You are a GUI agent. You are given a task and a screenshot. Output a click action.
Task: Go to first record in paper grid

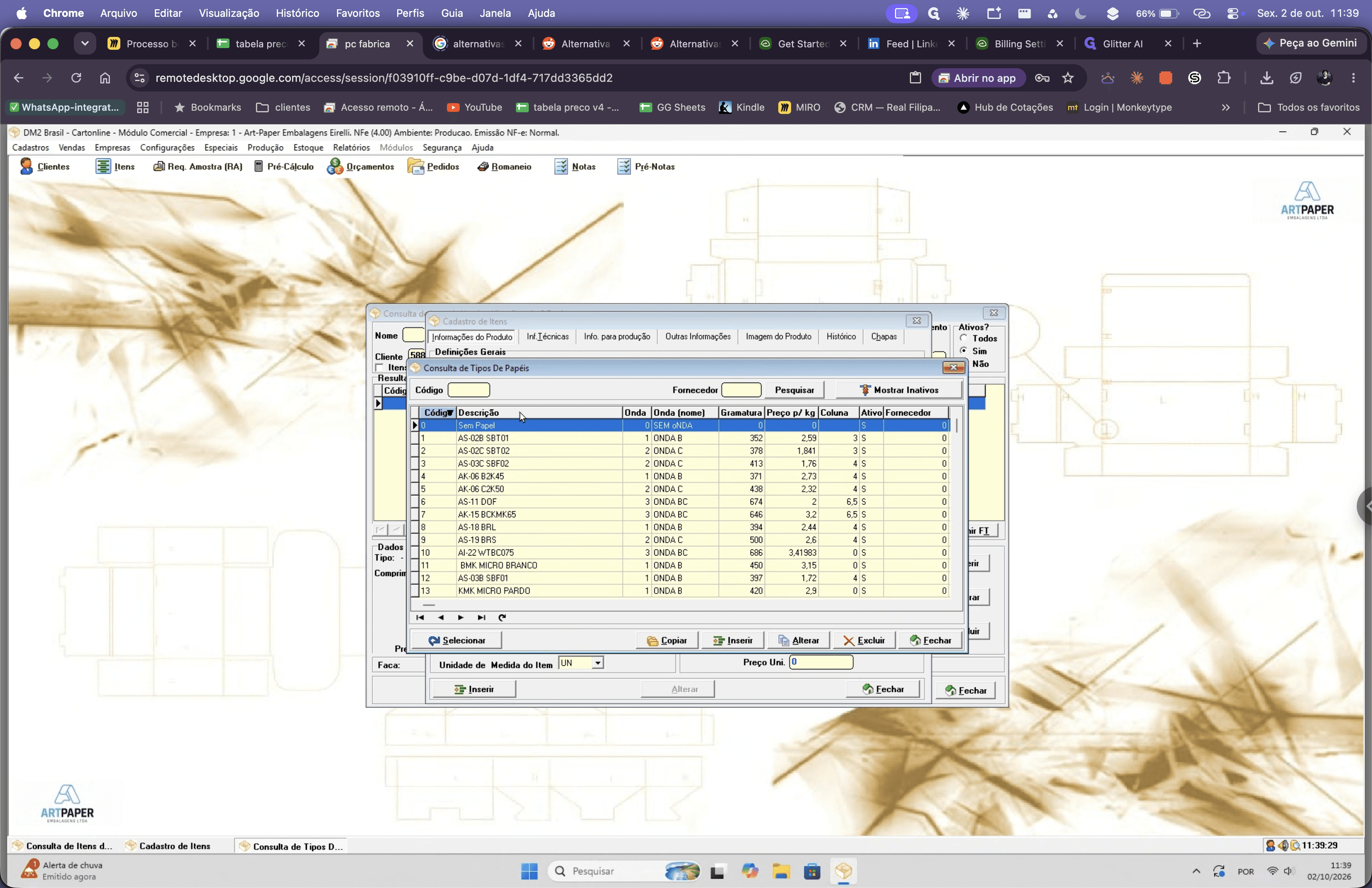[420, 617]
